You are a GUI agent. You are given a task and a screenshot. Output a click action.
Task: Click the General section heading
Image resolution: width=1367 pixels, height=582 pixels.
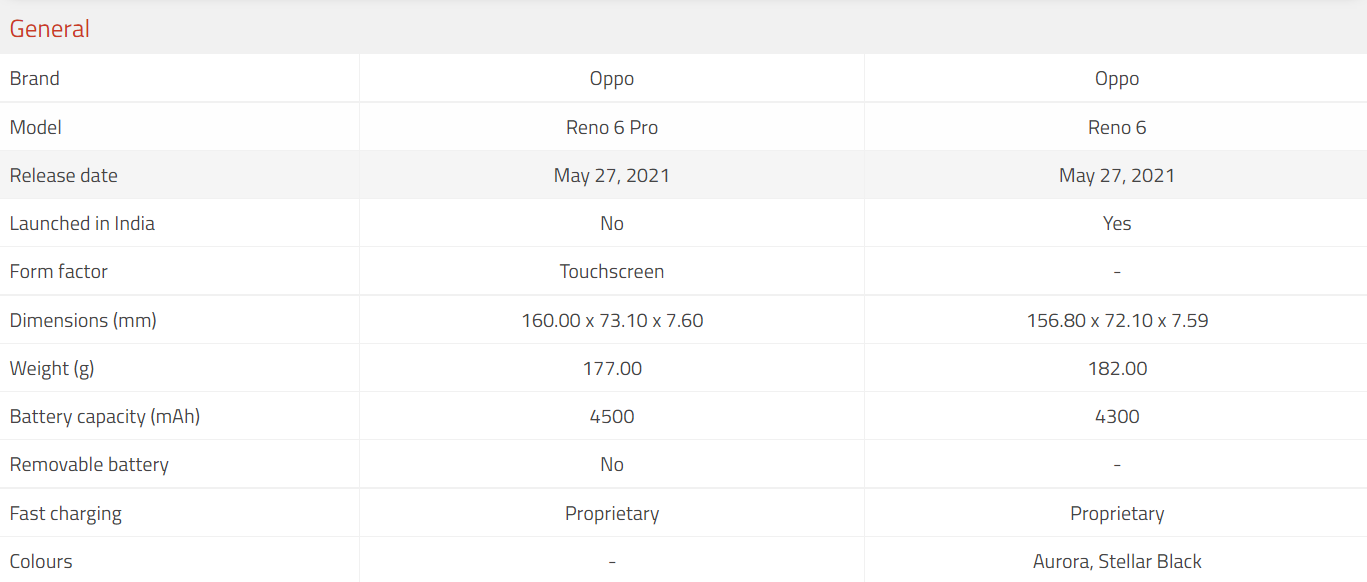50,29
